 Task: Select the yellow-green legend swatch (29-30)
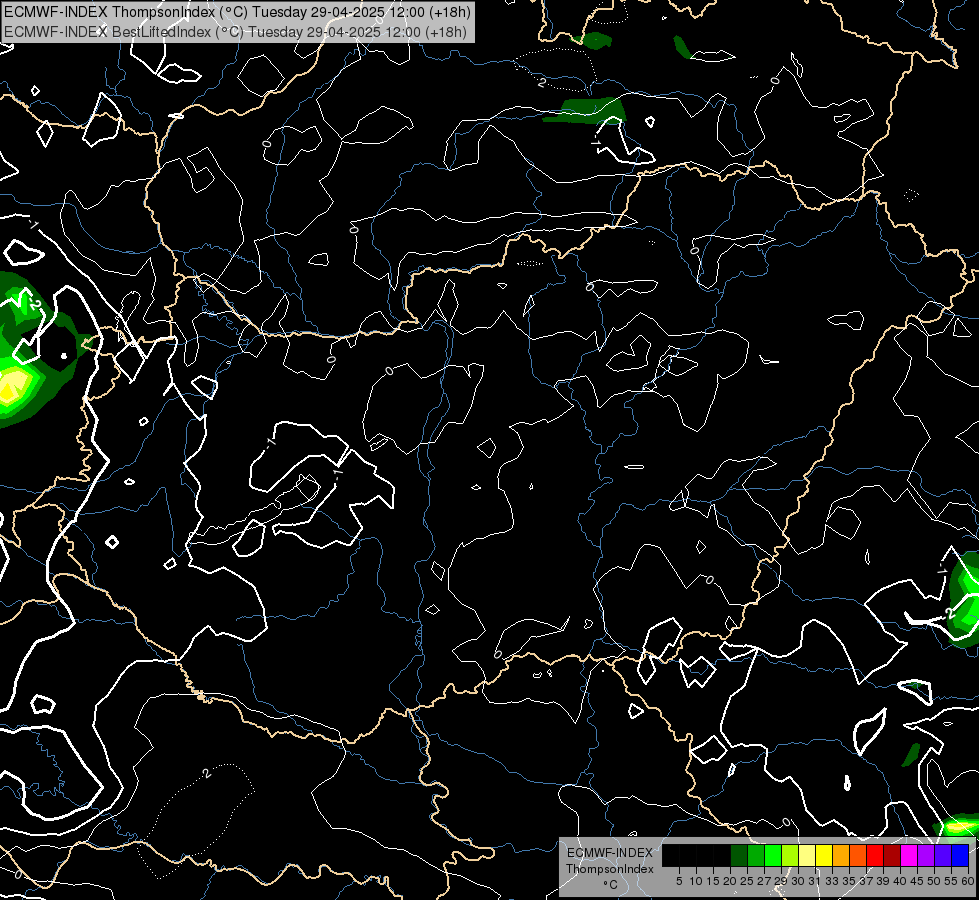[790, 855]
